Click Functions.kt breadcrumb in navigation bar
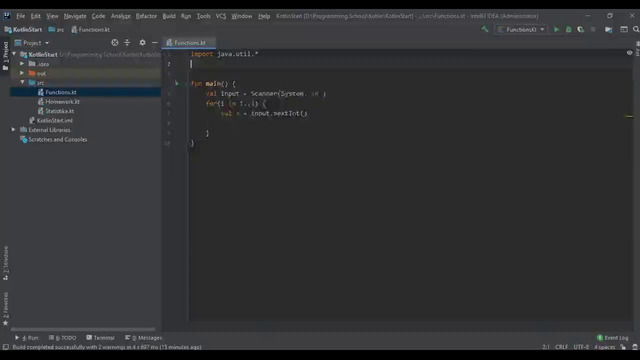The height and width of the screenshot is (360, 640). [90, 29]
